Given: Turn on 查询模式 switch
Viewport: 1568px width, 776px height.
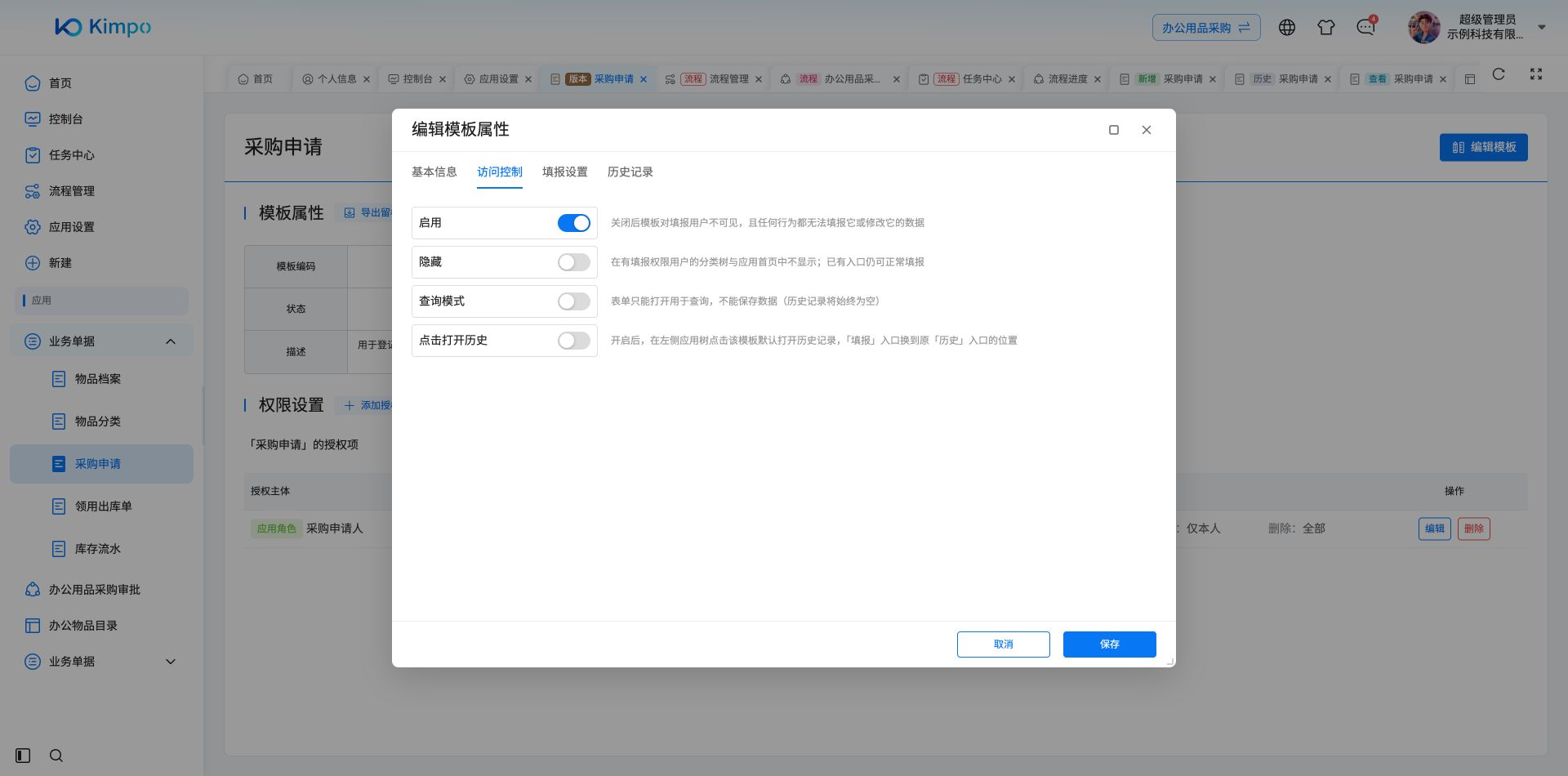Looking at the screenshot, I should (x=573, y=301).
